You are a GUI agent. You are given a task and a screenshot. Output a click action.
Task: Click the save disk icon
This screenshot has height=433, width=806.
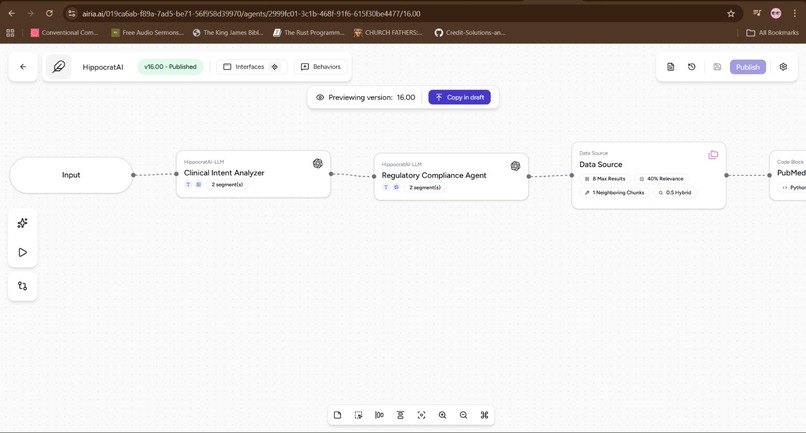click(x=717, y=67)
